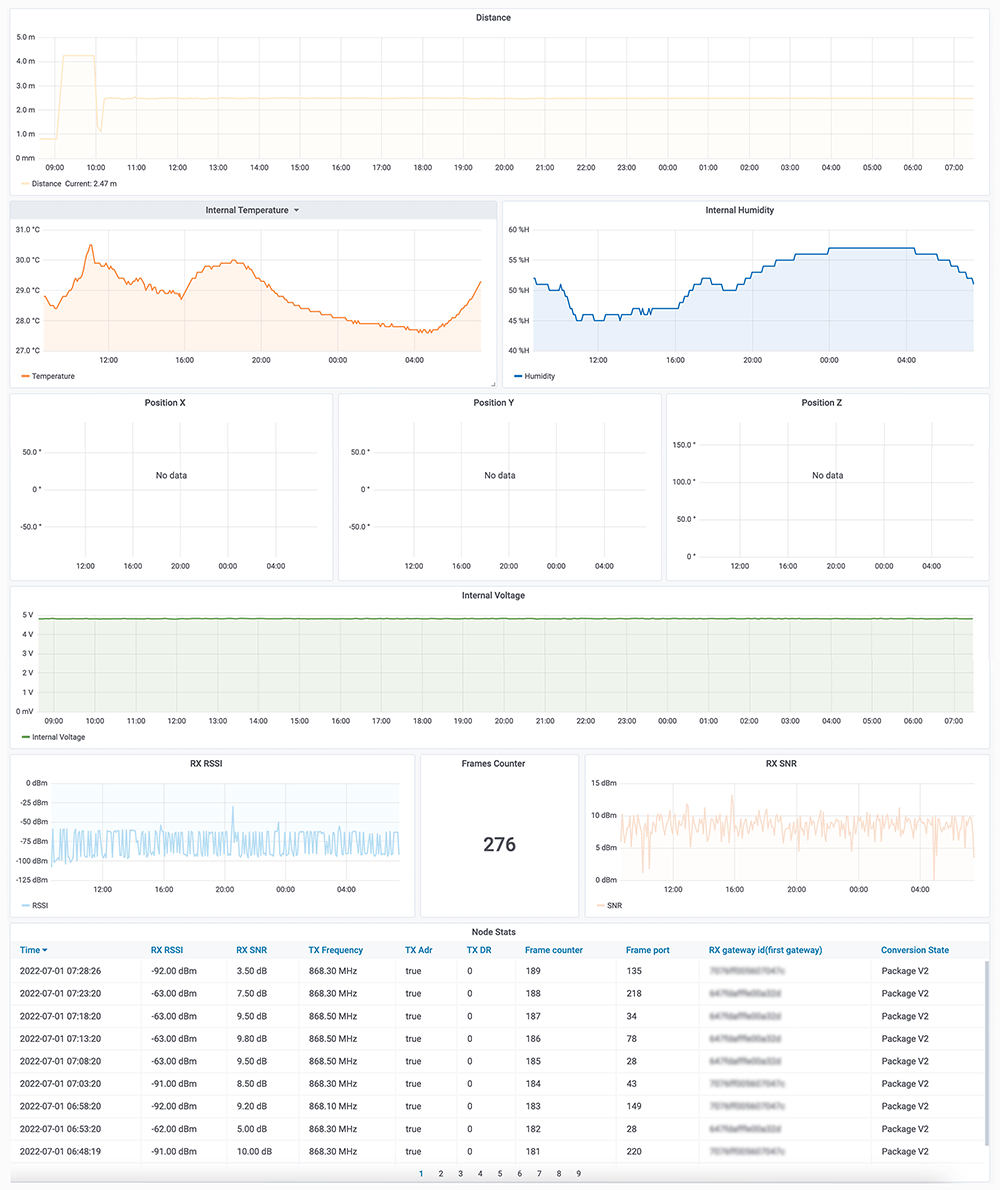Select the cell 2022-07-01 06:58:20
The height and width of the screenshot is (1190, 1000).
(x=60, y=1107)
